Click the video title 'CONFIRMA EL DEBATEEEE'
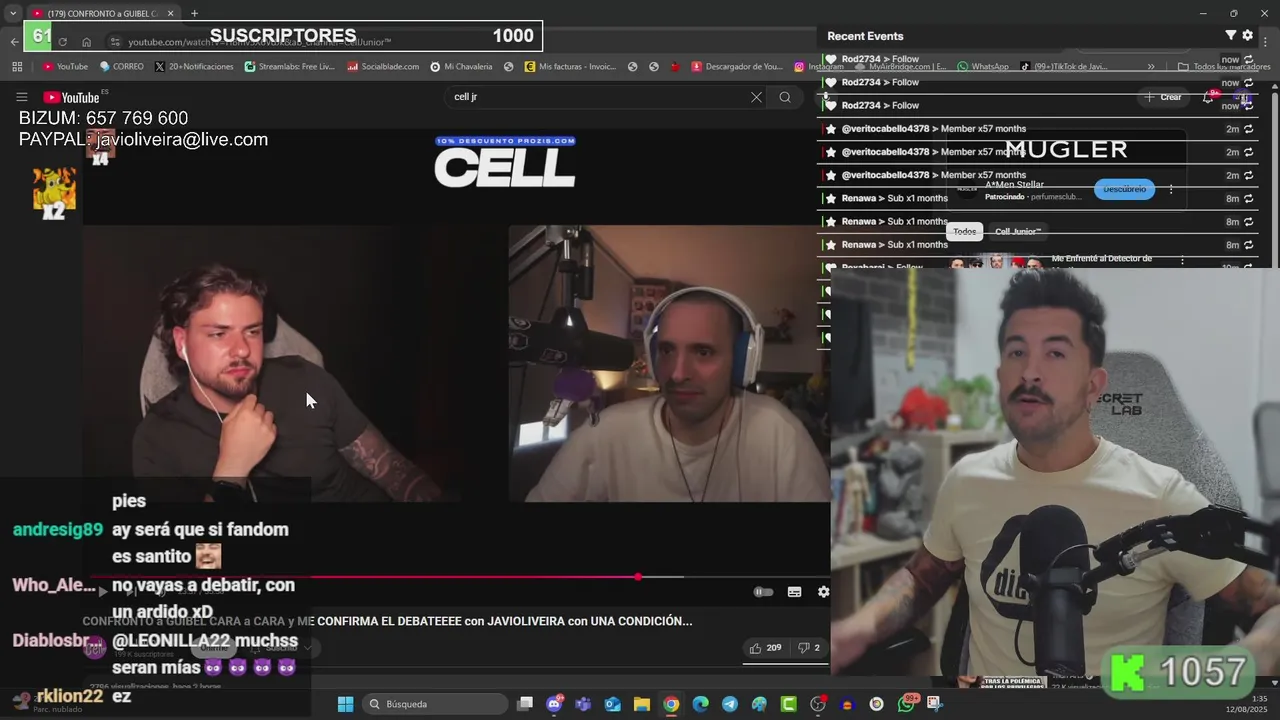1280x720 pixels. 386,621
